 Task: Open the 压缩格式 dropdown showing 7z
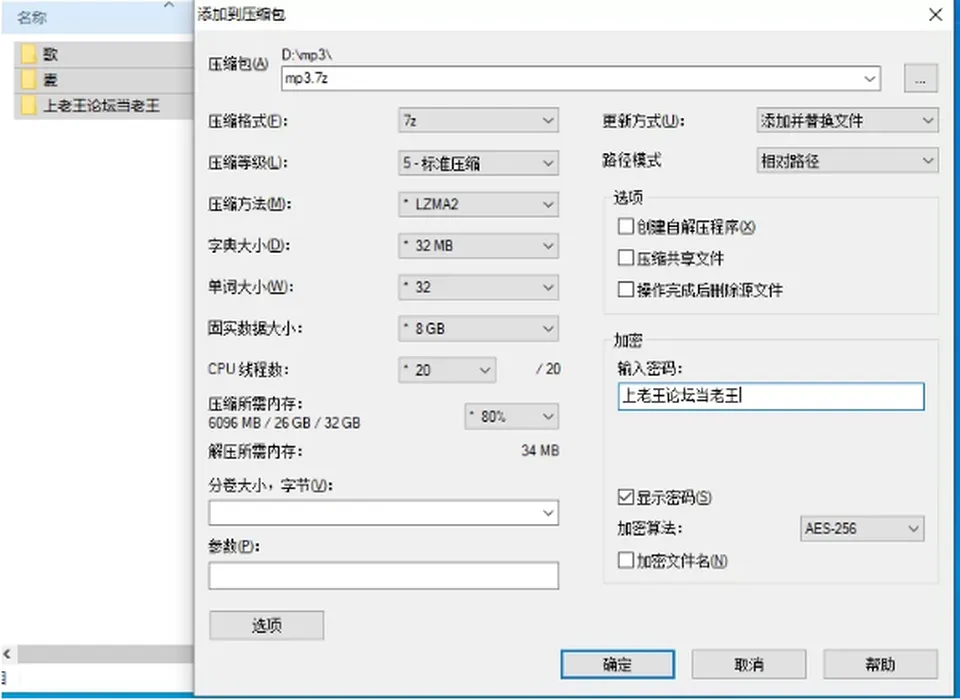click(478, 121)
